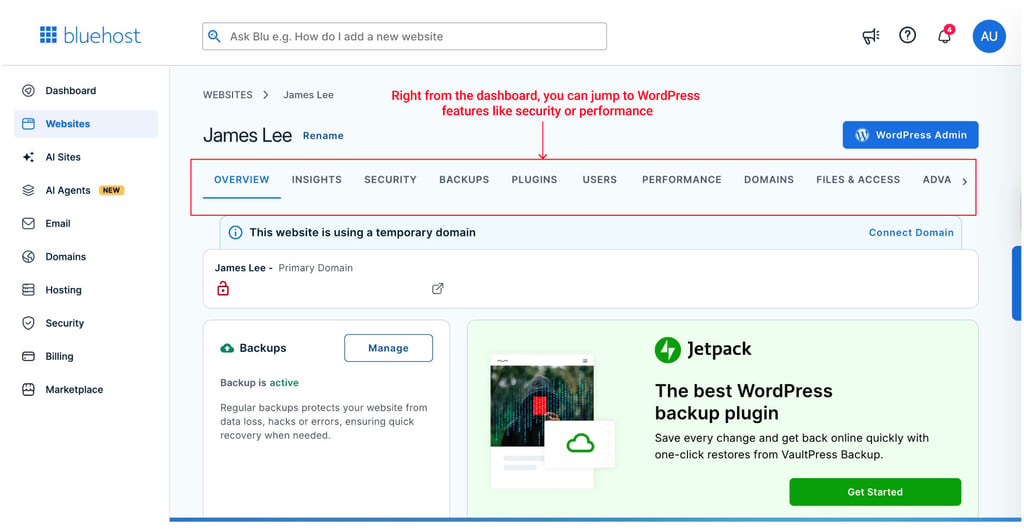Click the AI Agents layers icon

[x=28, y=191]
